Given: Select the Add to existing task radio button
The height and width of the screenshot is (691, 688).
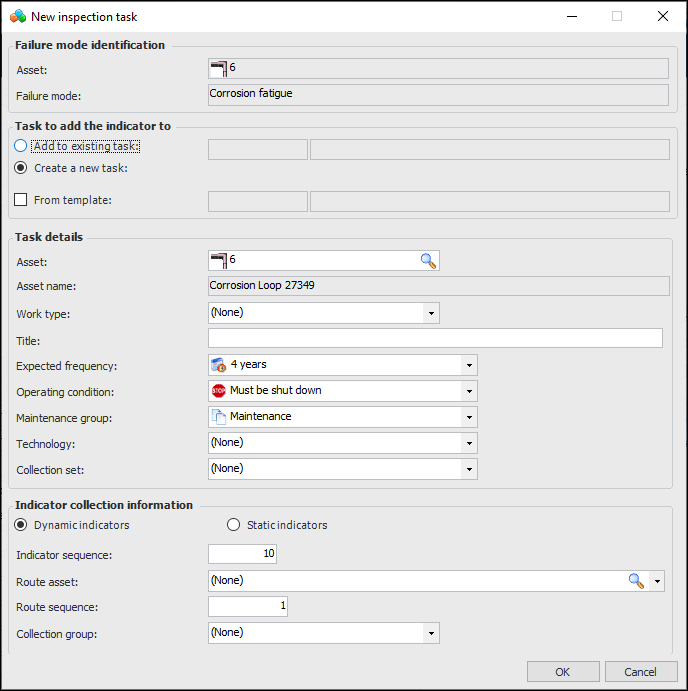Looking at the screenshot, I should pyautogui.click(x=20, y=146).
